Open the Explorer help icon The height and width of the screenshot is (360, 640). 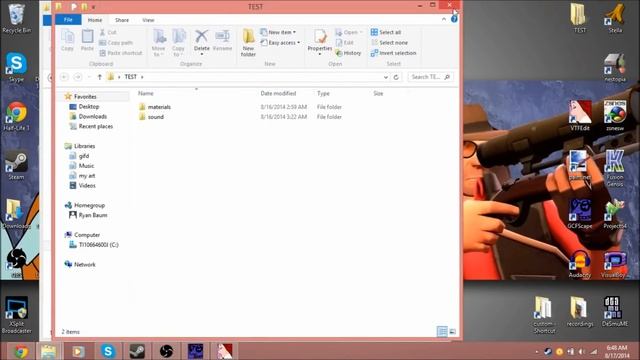point(454,19)
